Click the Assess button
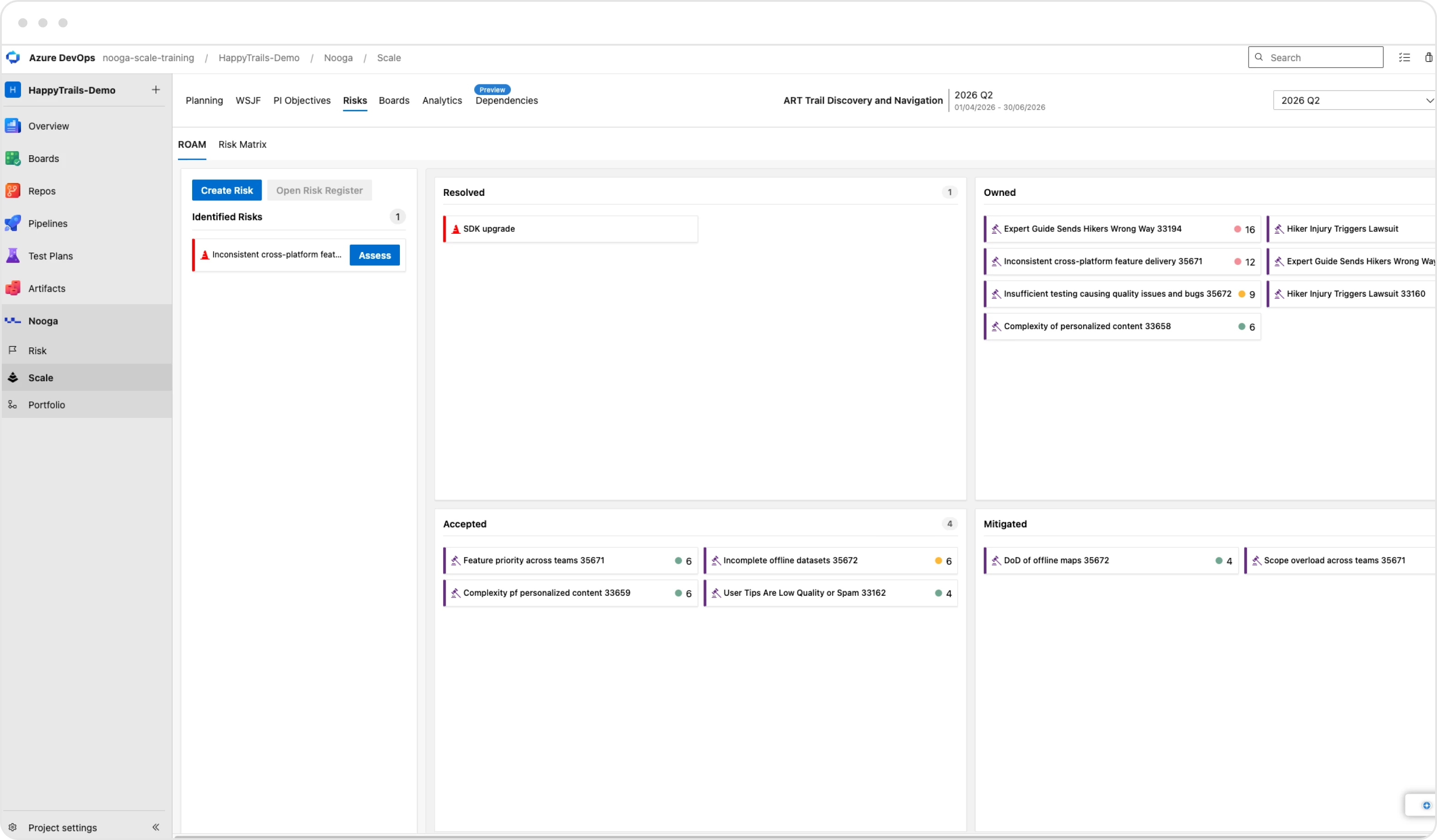The width and height of the screenshot is (1437, 840). [375, 256]
